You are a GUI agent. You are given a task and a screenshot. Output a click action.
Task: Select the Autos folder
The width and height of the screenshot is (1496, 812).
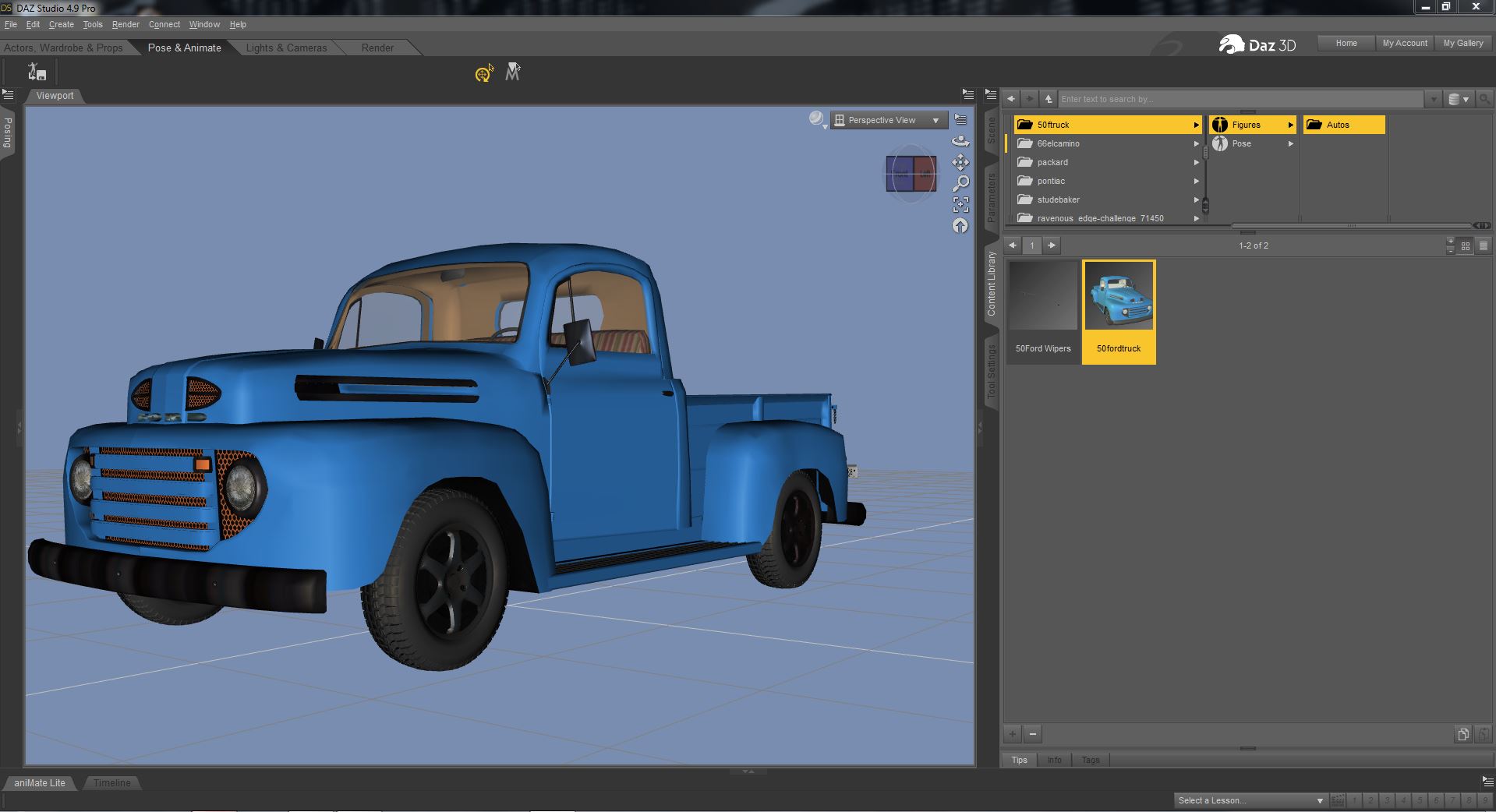[x=1344, y=125]
